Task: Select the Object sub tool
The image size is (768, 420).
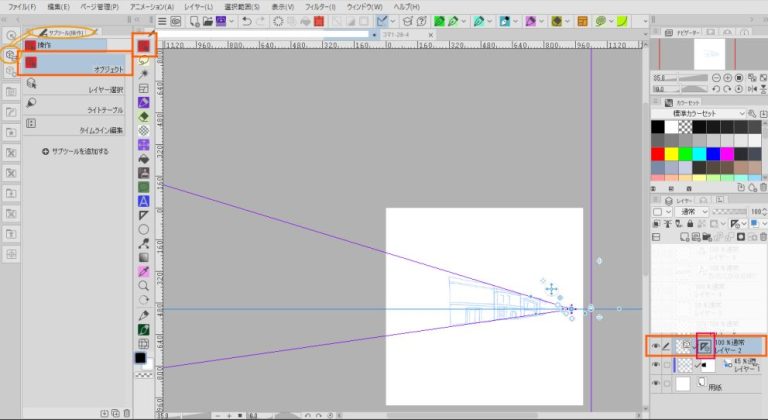Action: (77, 65)
